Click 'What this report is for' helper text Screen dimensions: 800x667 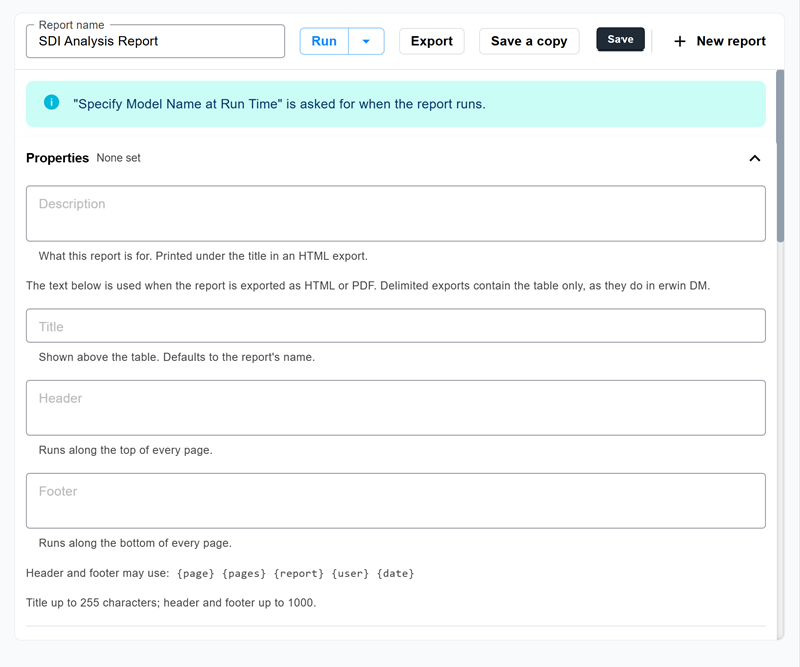pyautogui.click(x=203, y=256)
